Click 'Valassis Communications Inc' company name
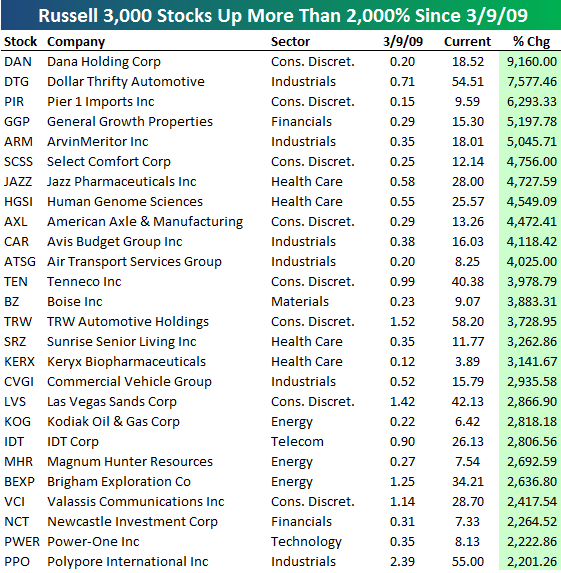 [136, 502]
